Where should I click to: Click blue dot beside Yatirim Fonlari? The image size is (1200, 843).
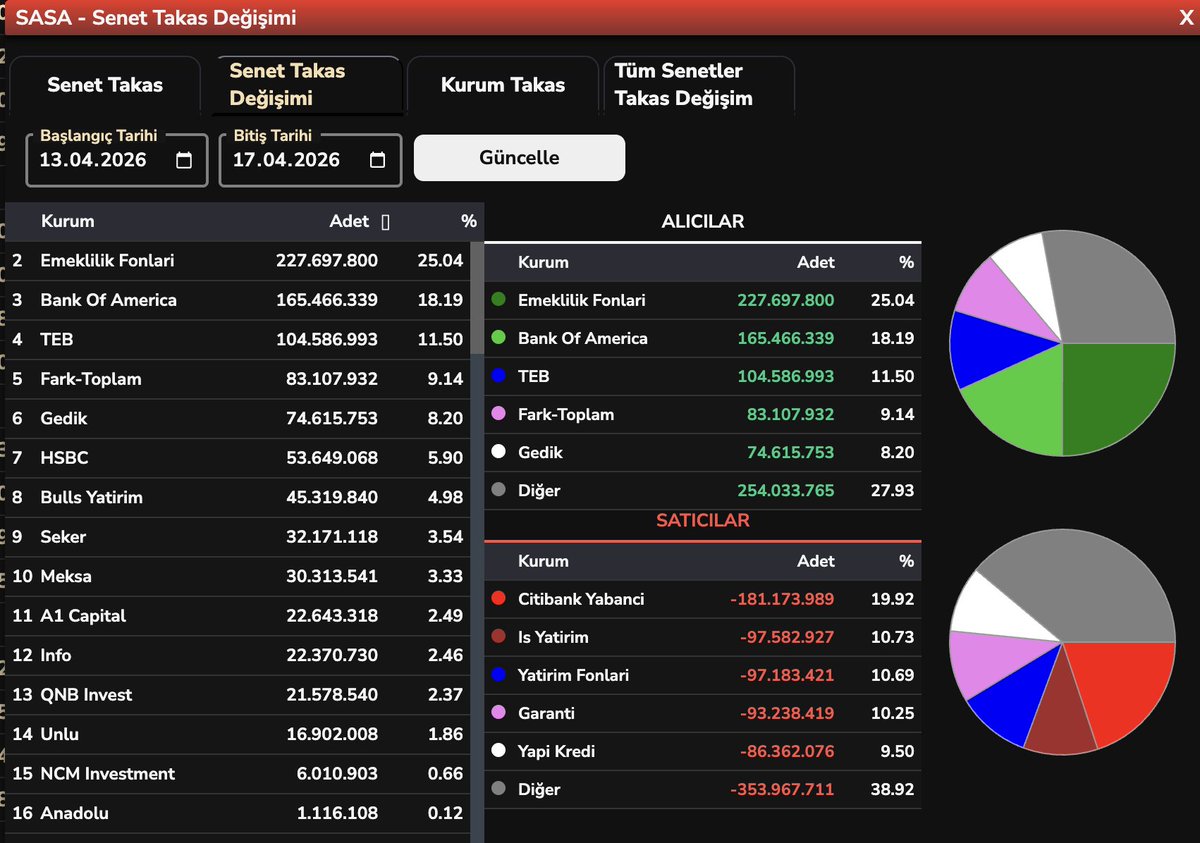click(498, 675)
